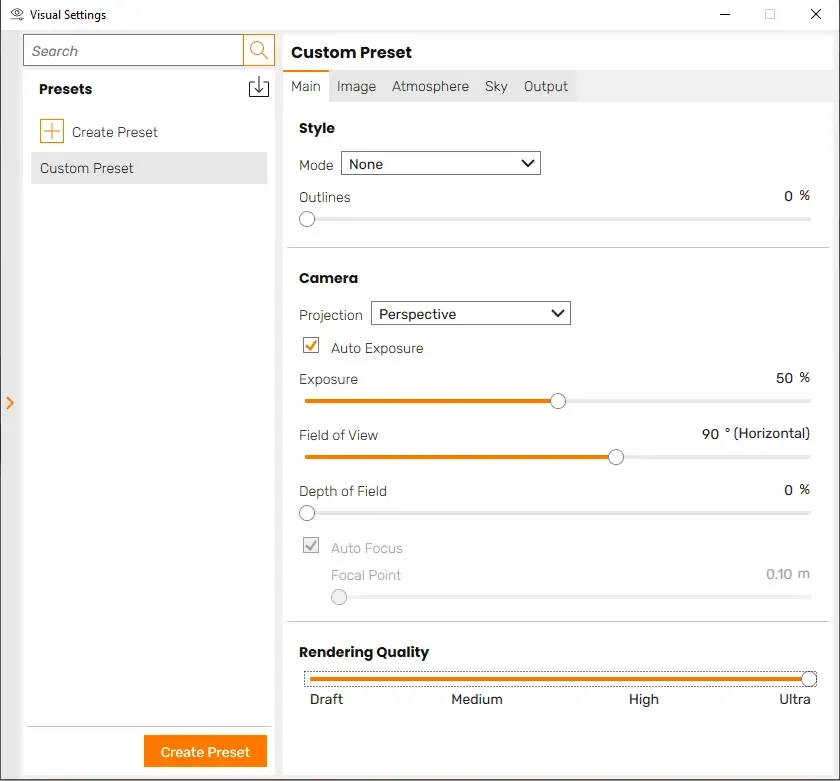The image size is (840, 781).
Task: Switch to the Image tab
Action: tap(356, 86)
